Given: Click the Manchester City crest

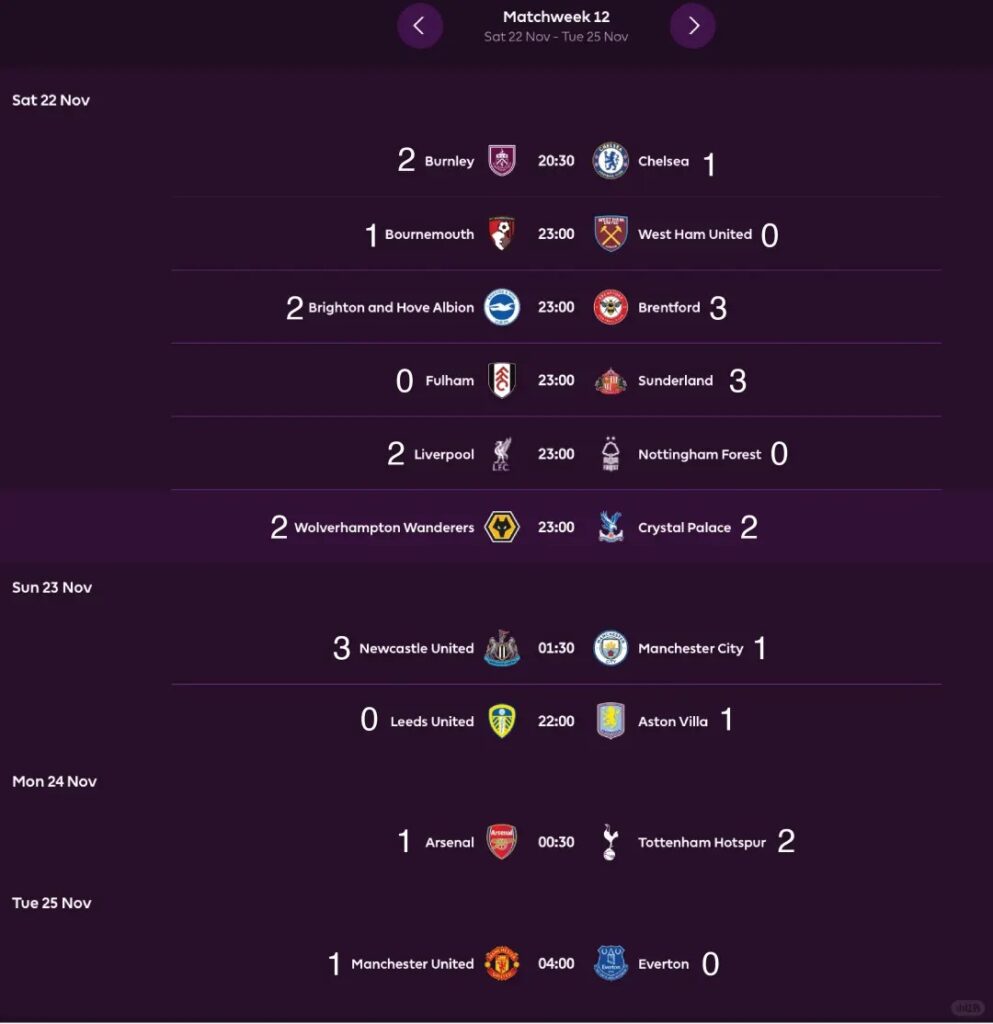Looking at the screenshot, I should pos(610,648).
